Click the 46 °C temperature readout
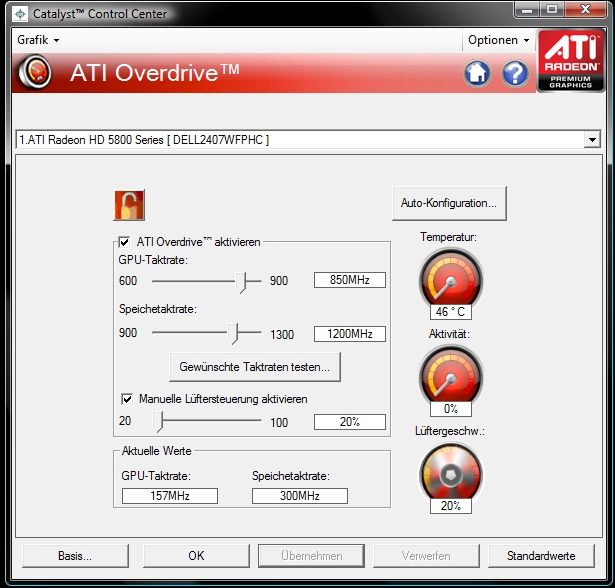Viewport: 615px width, 588px height. 451,312
